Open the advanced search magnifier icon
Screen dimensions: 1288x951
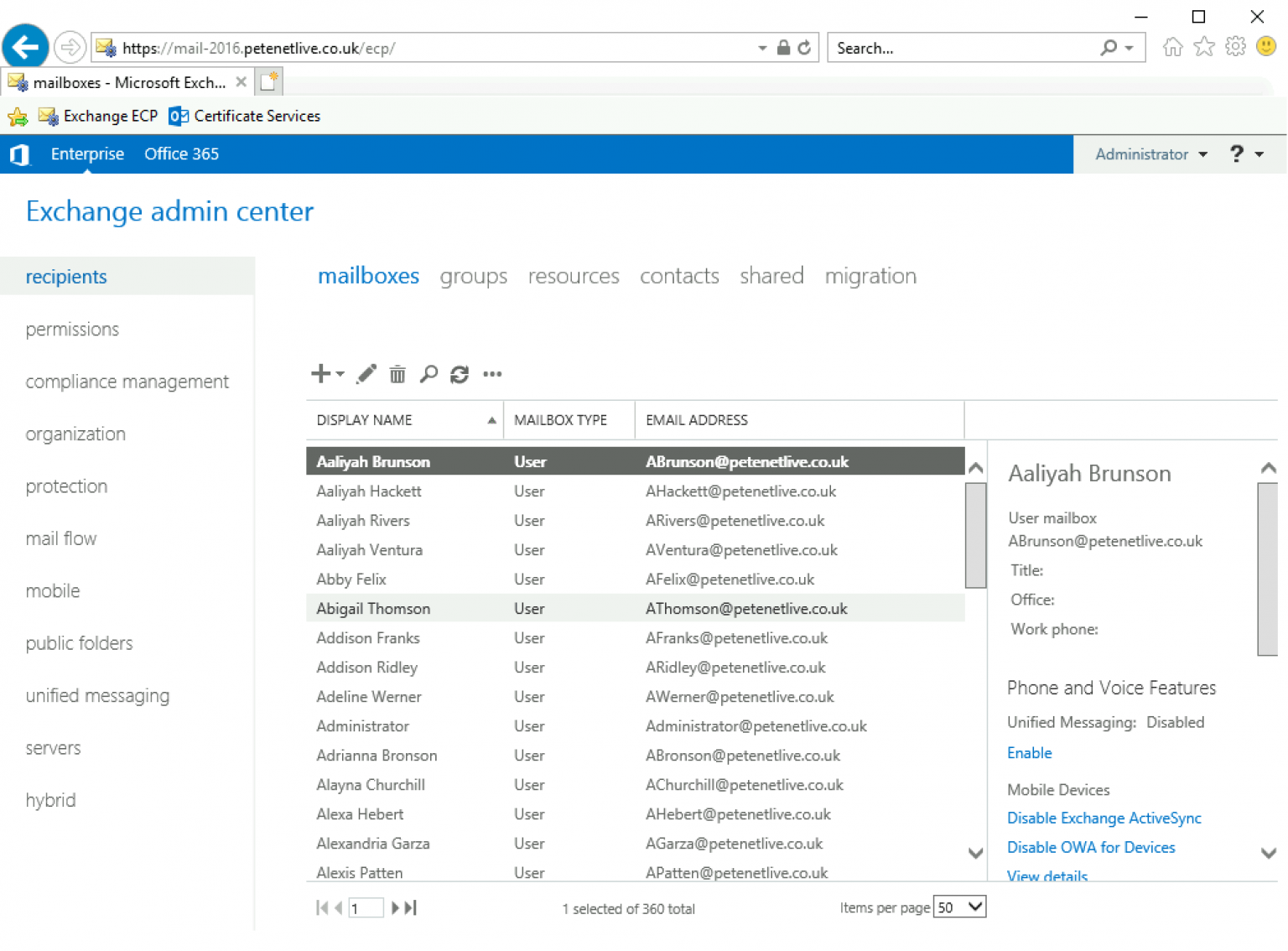(428, 373)
